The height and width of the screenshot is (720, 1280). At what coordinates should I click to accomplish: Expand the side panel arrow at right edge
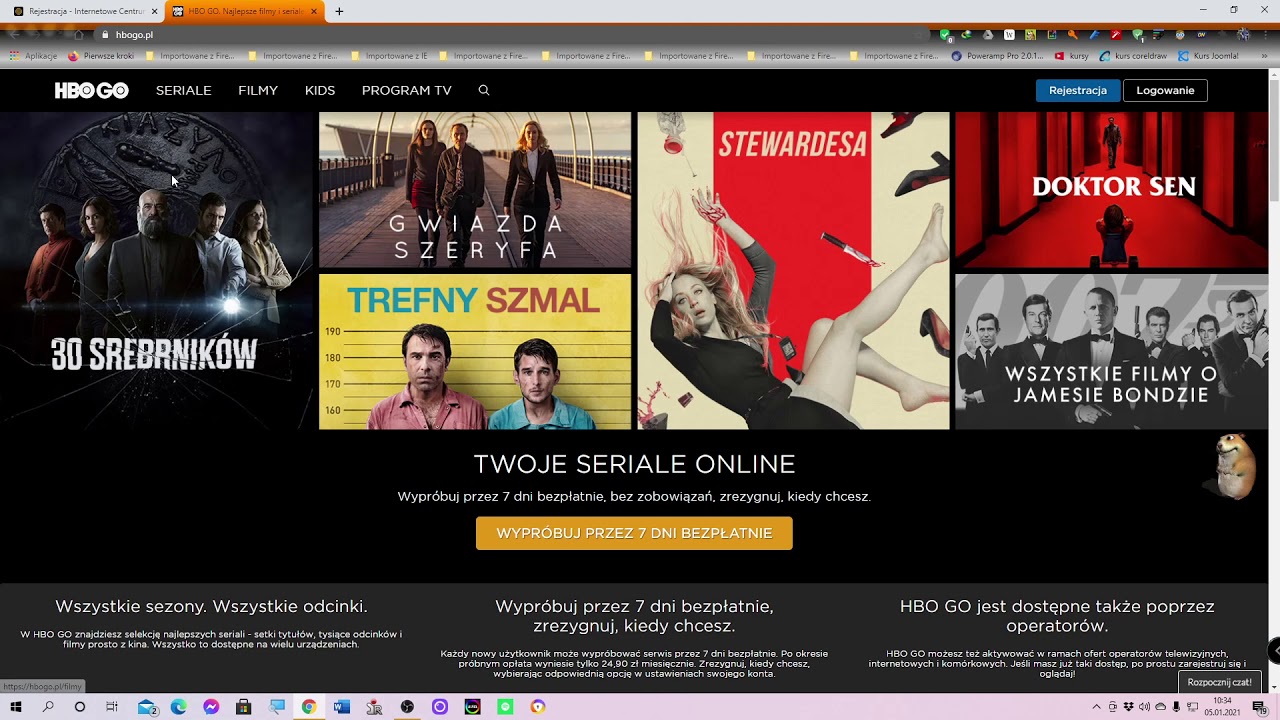pyautogui.click(x=1274, y=651)
